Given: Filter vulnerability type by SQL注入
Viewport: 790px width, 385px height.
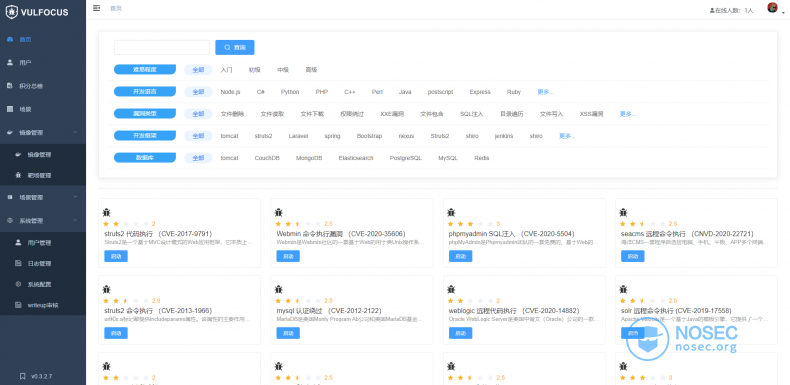Looking at the screenshot, I should (x=472, y=114).
